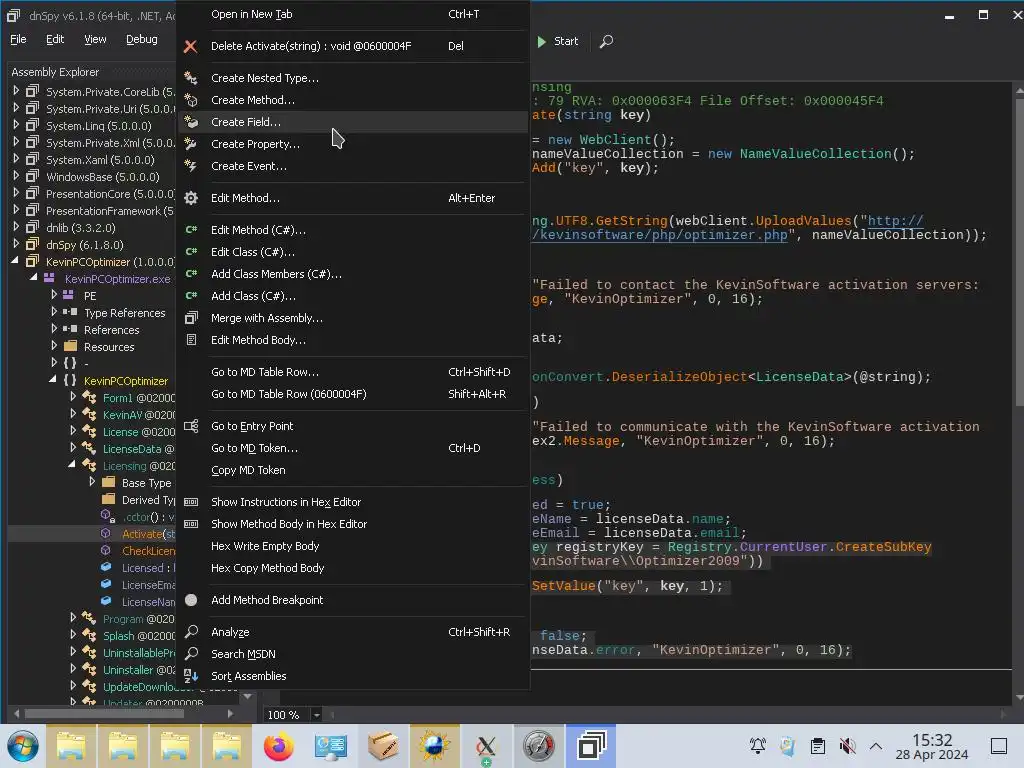Choose Go to MD Table Row… entry

tap(265, 372)
